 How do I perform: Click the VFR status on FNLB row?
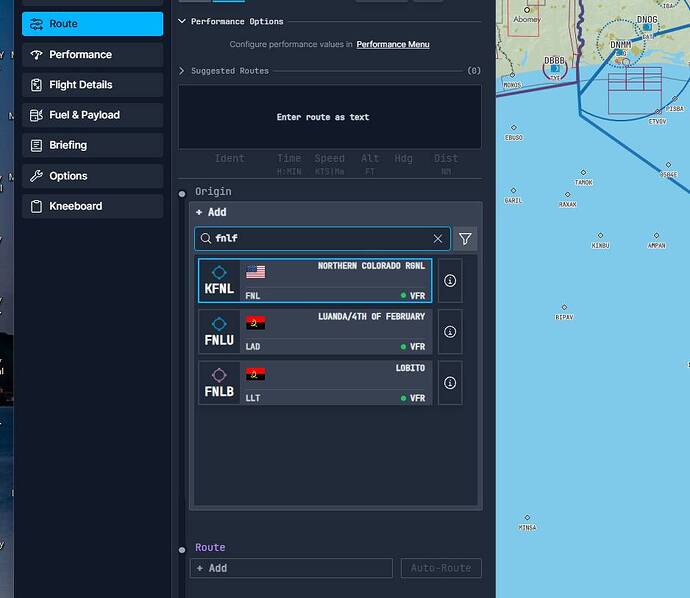[x=413, y=398]
